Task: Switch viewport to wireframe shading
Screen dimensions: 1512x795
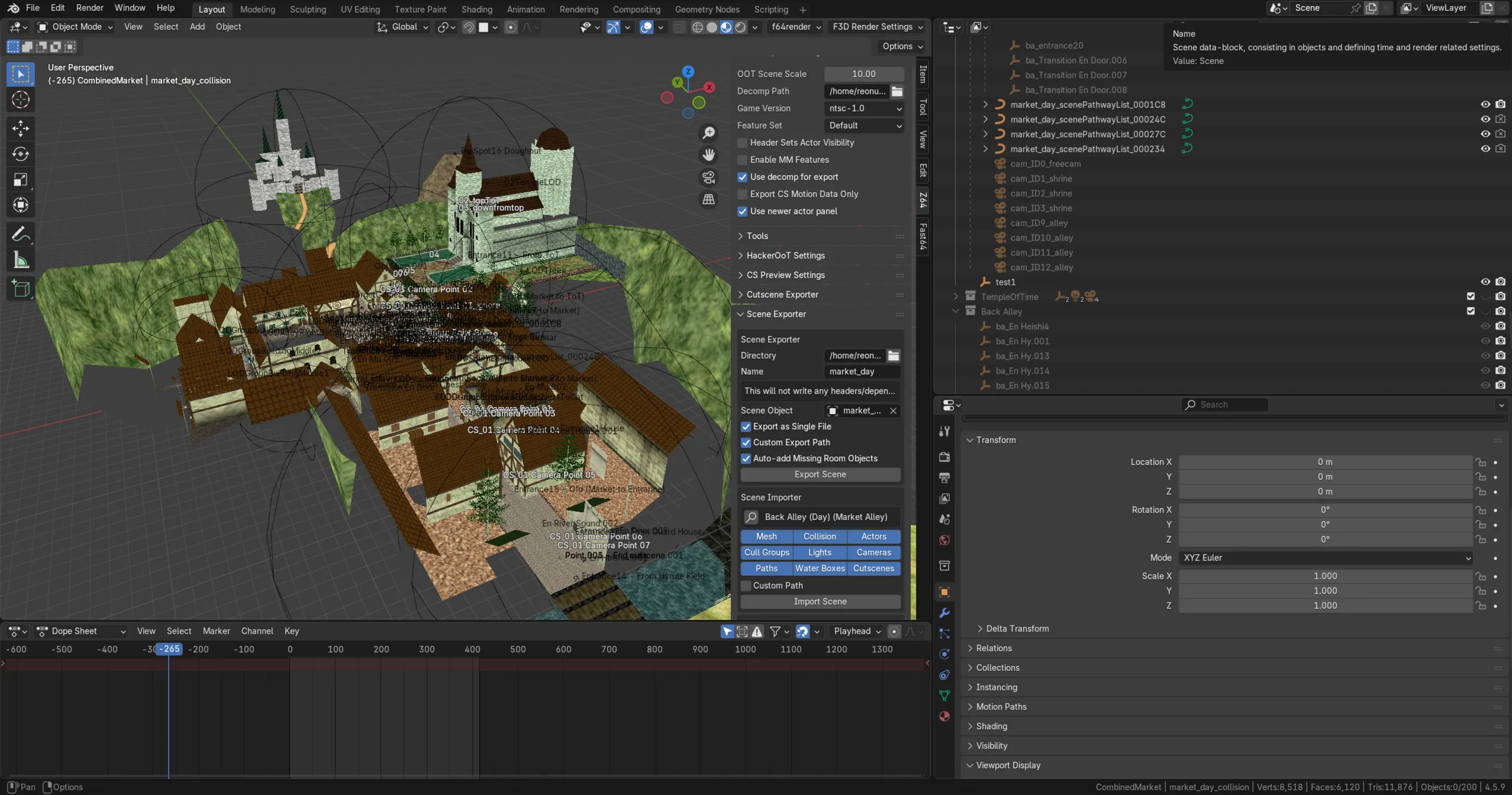Action: [698, 27]
